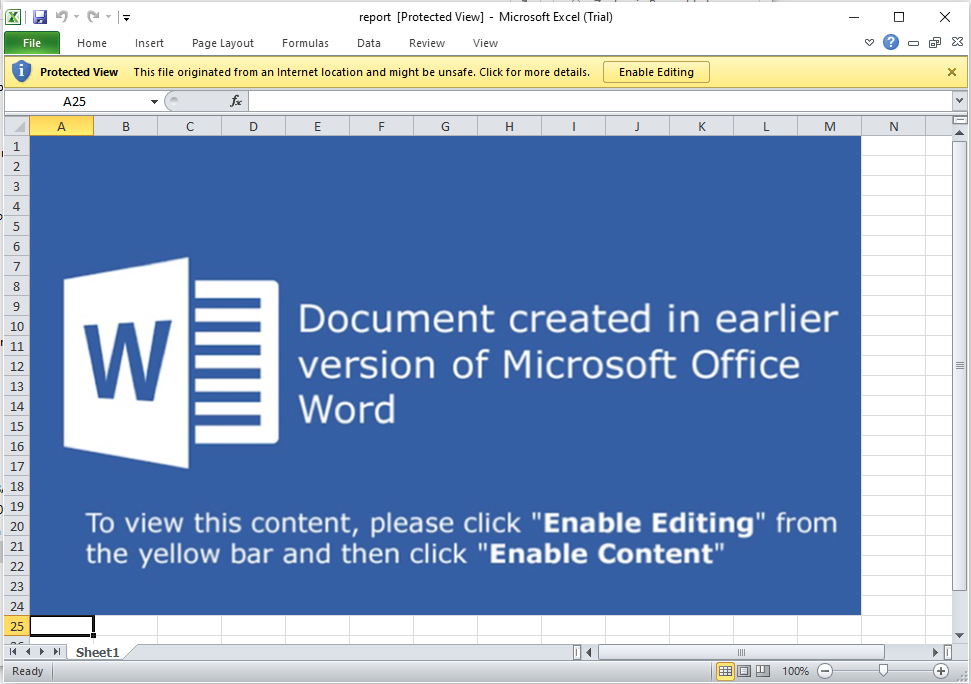Go to first sheet tab navigation arrow
The width and height of the screenshot is (971, 684).
click(x=13, y=651)
